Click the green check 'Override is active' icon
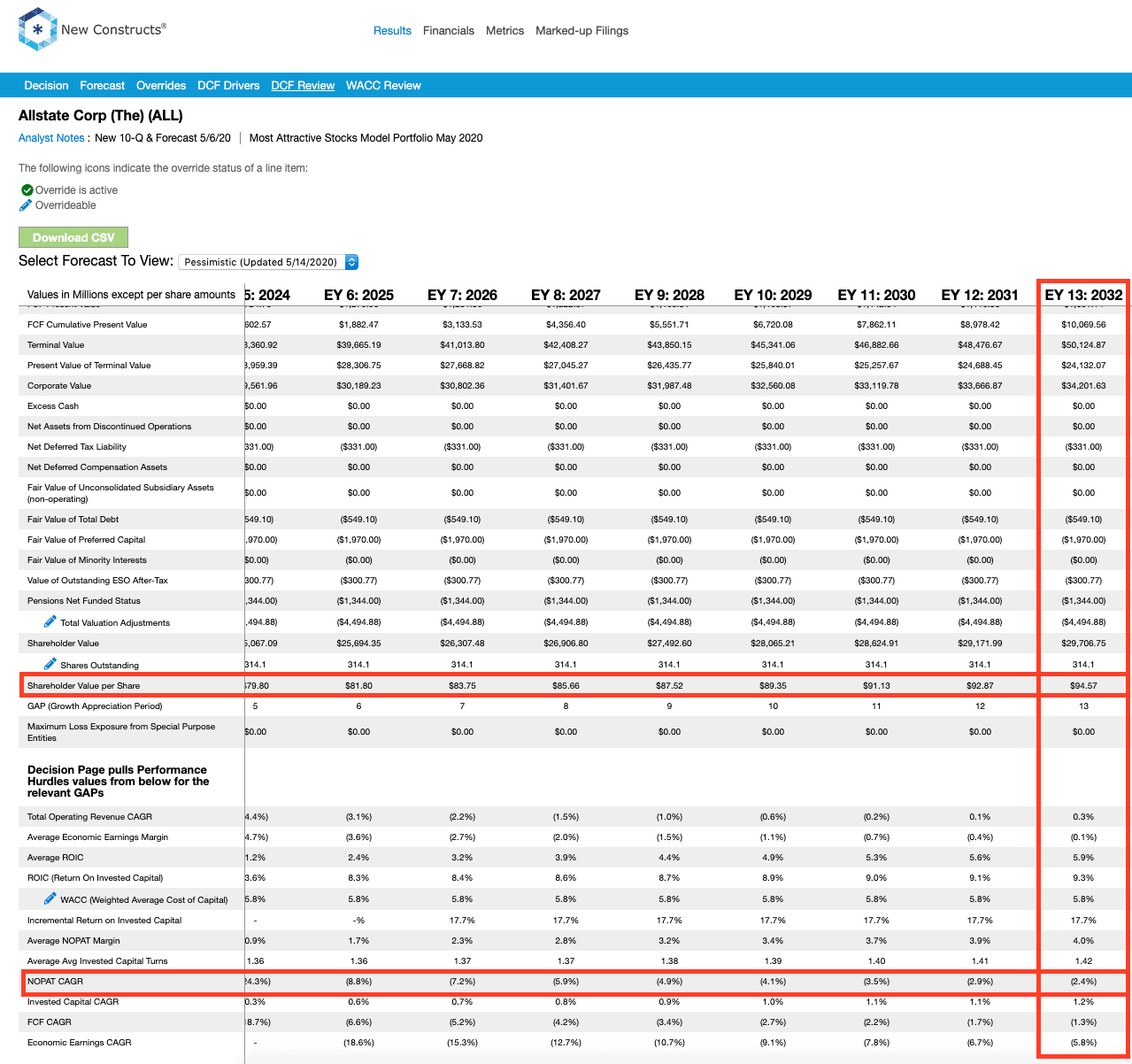1132x1064 pixels. (x=27, y=190)
